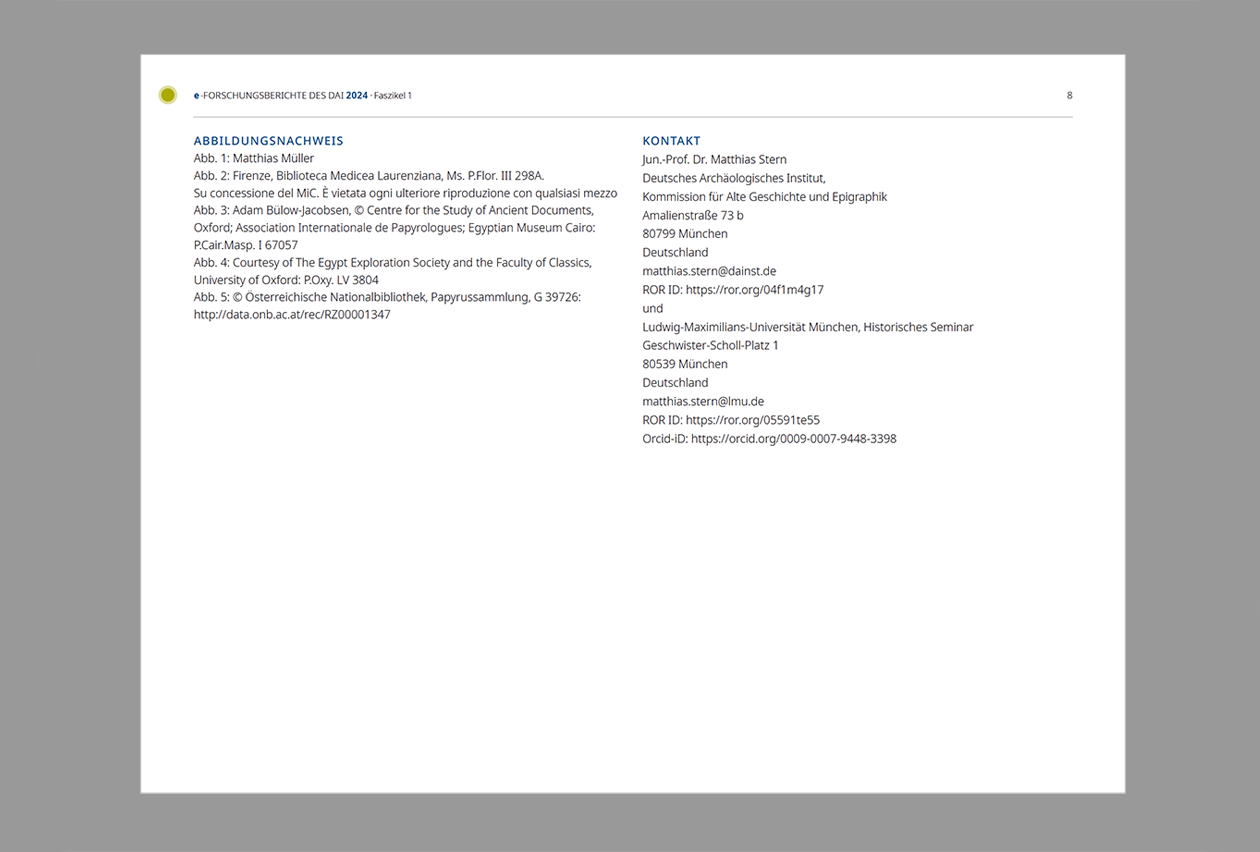
Task: Select the Abb. 1: Matthias Müller credit line
Action: [x=253, y=158]
